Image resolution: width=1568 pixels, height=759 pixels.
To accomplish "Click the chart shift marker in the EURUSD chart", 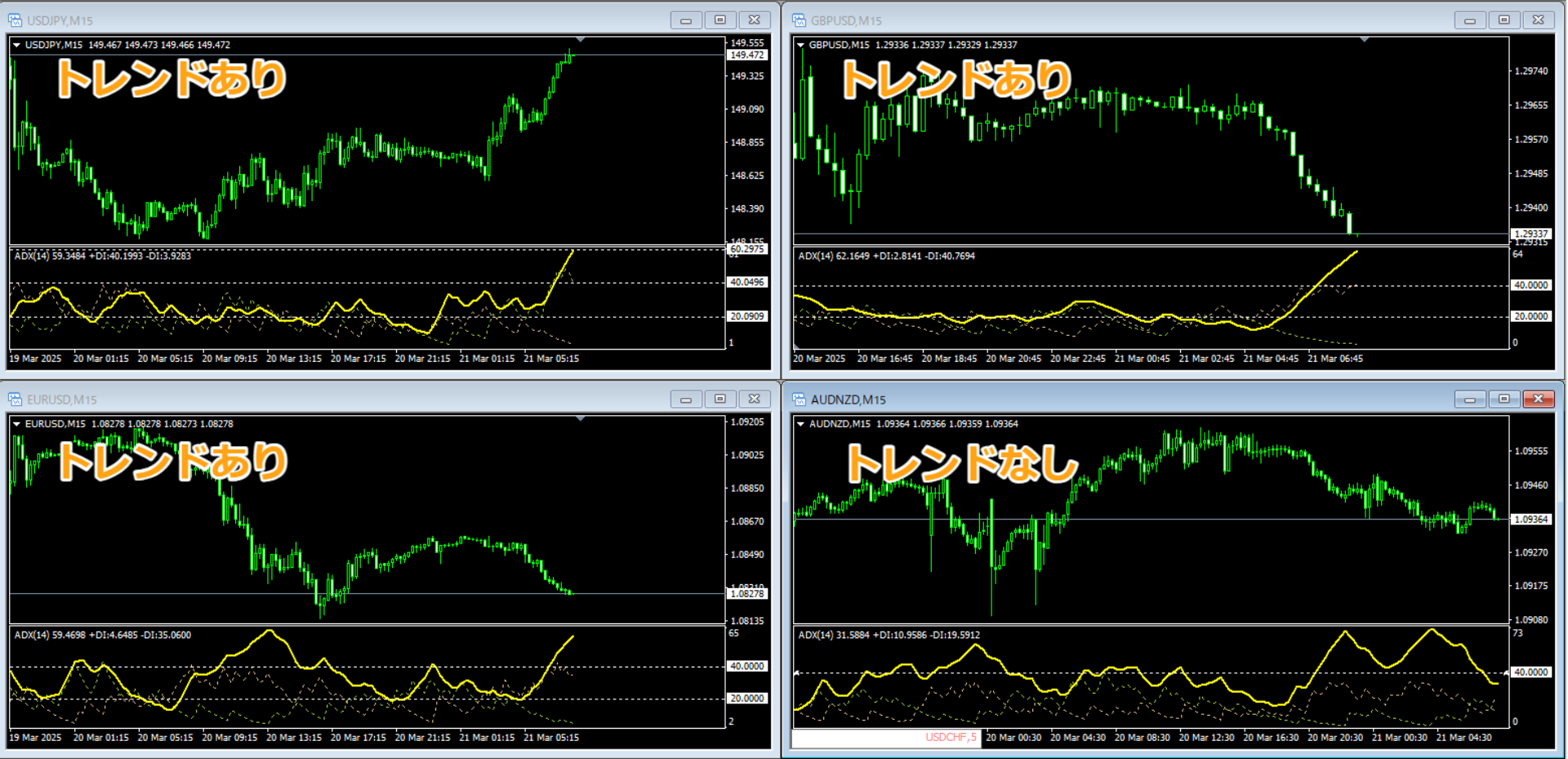I will click(x=581, y=418).
